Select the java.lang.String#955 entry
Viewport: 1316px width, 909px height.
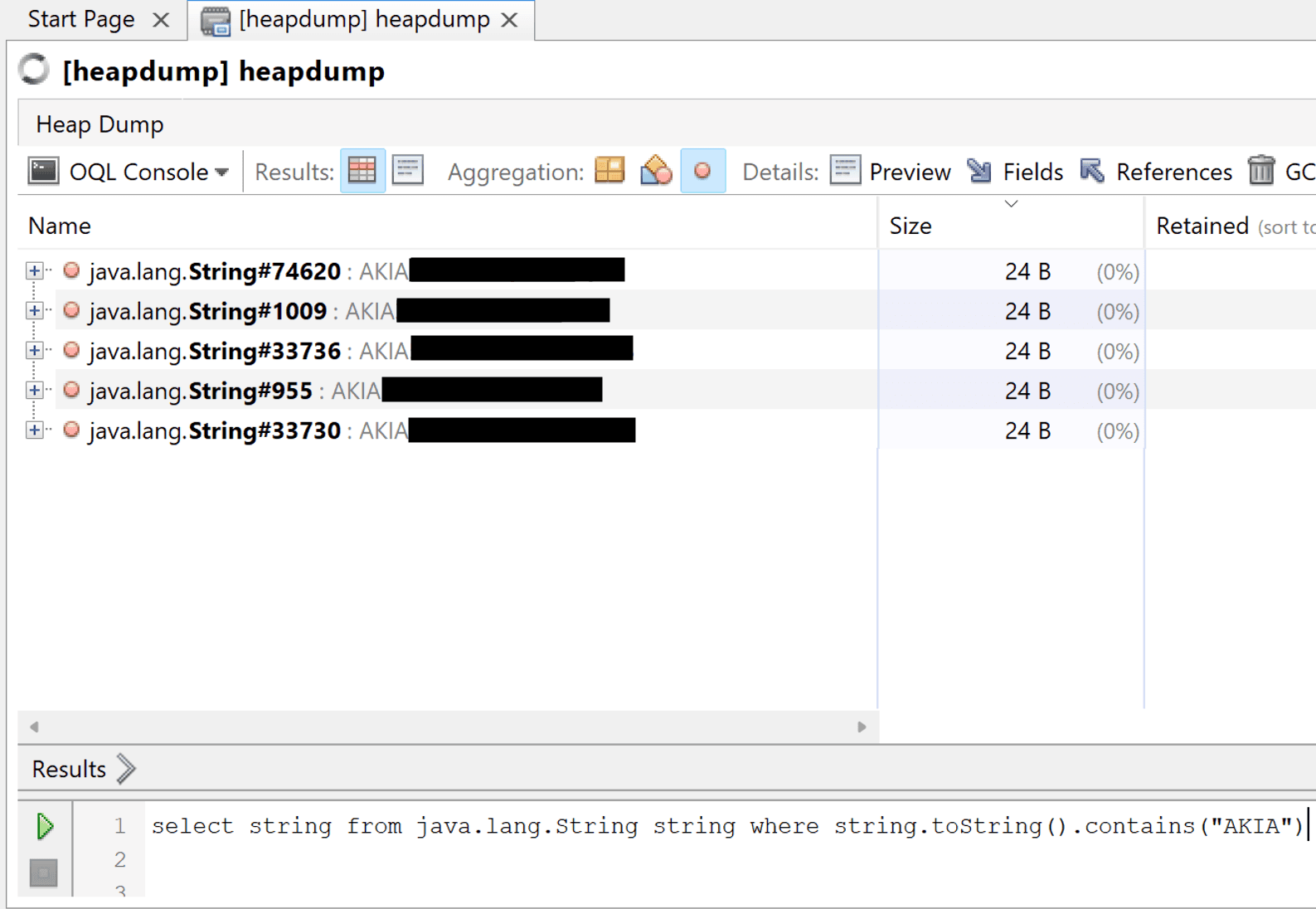pos(466,391)
